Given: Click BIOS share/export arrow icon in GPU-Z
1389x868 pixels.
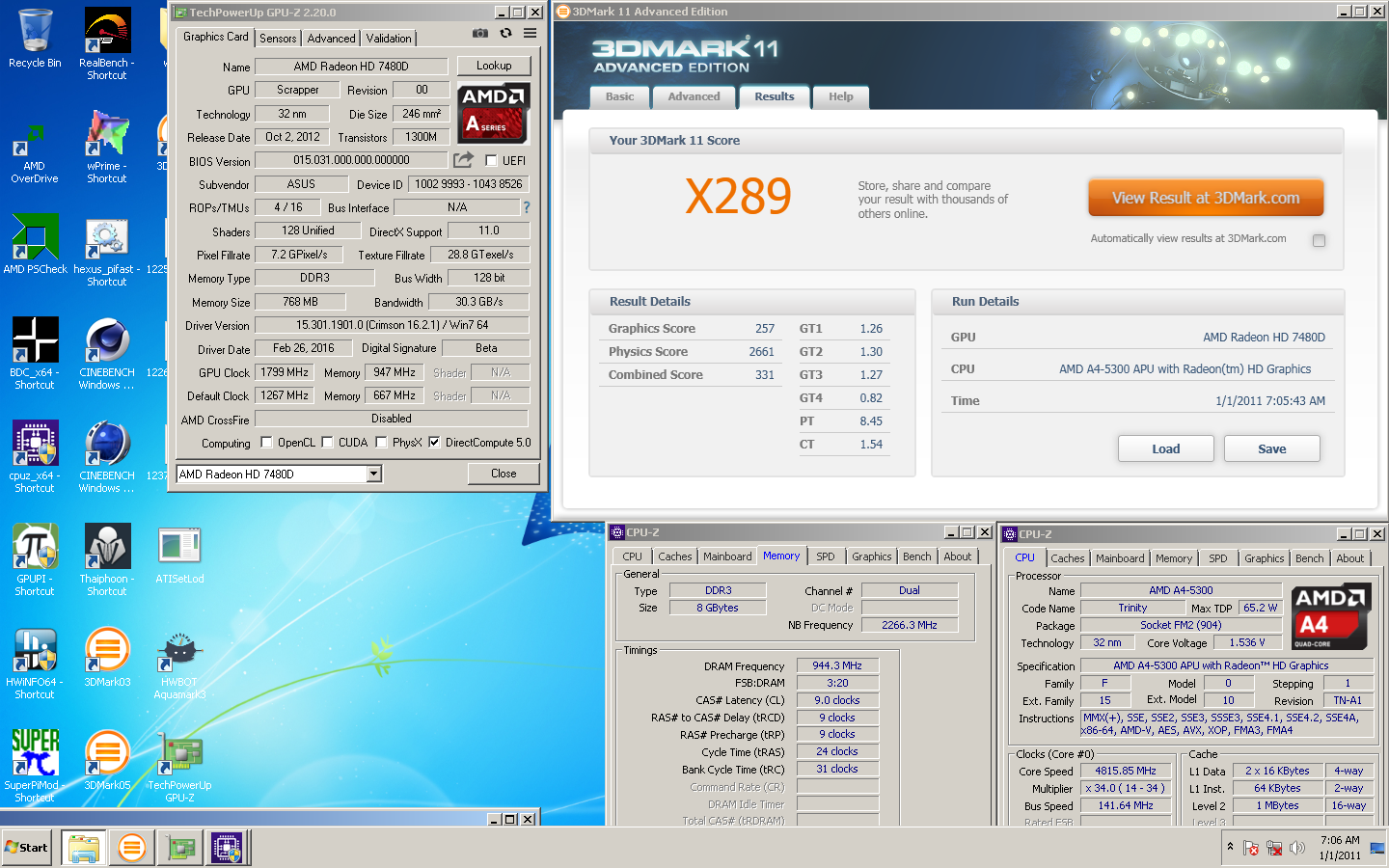Looking at the screenshot, I should [x=464, y=159].
